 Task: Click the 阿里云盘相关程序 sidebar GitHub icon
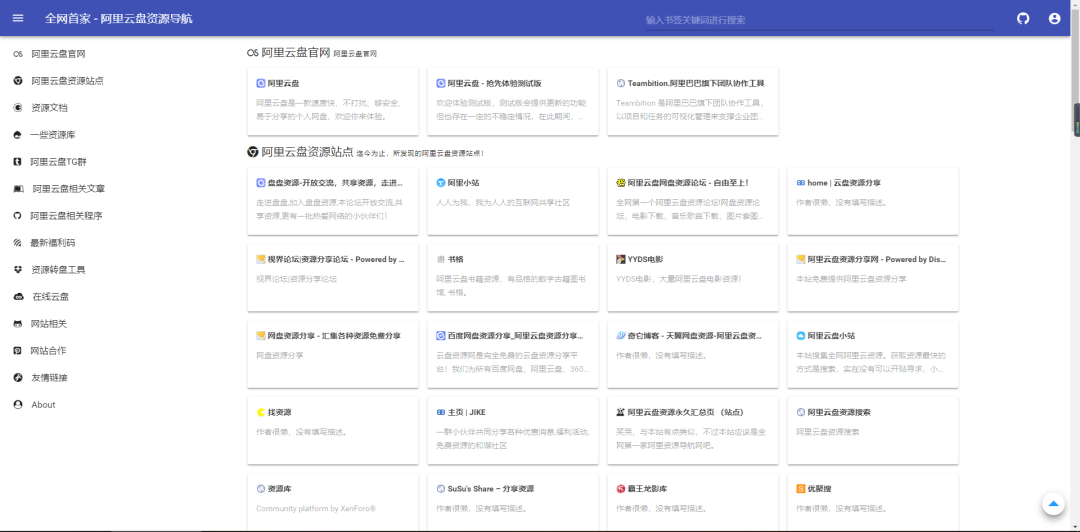pos(18,216)
